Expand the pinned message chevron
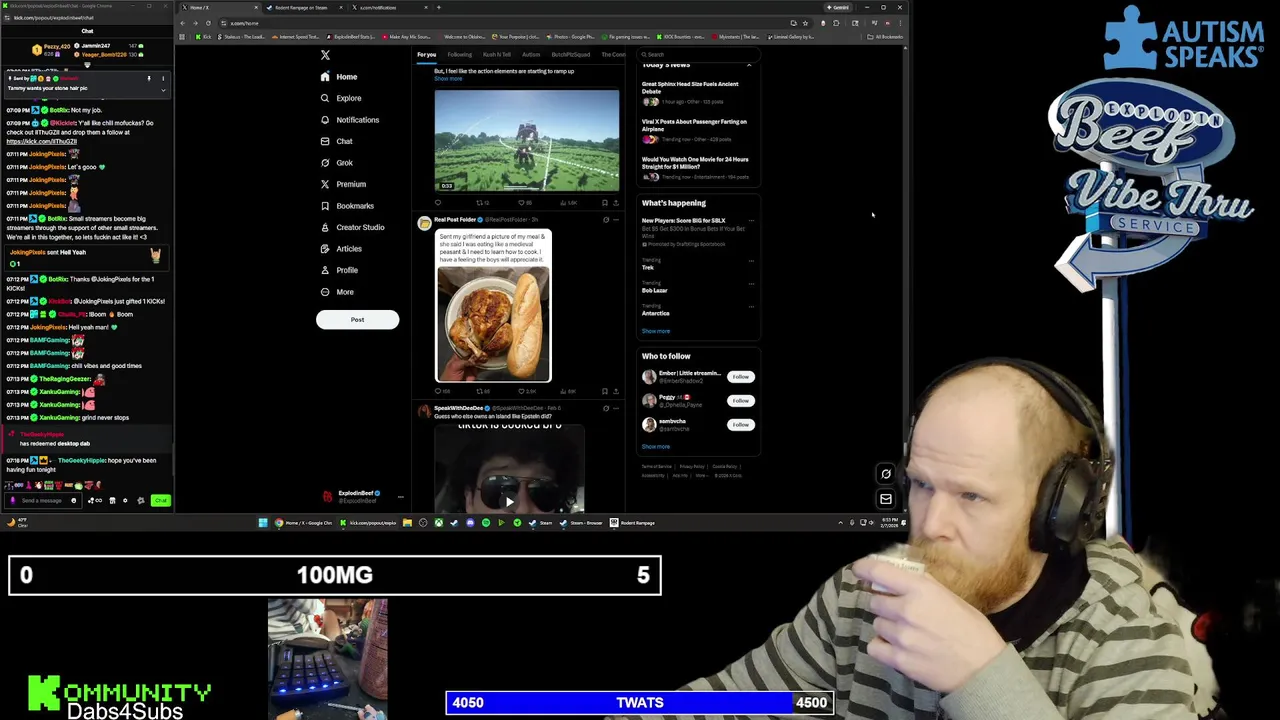 (x=163, y=90)
